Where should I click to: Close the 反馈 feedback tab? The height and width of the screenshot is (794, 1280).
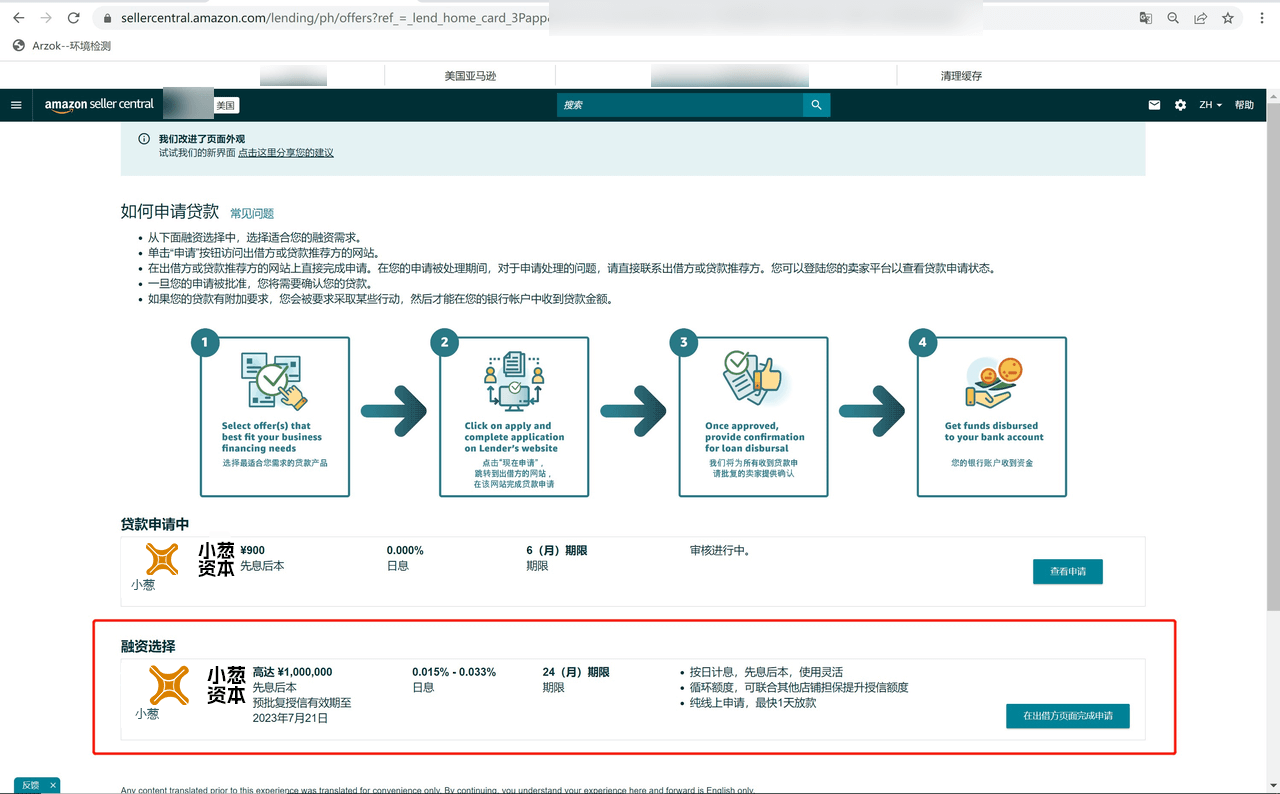tap(53, 785)
